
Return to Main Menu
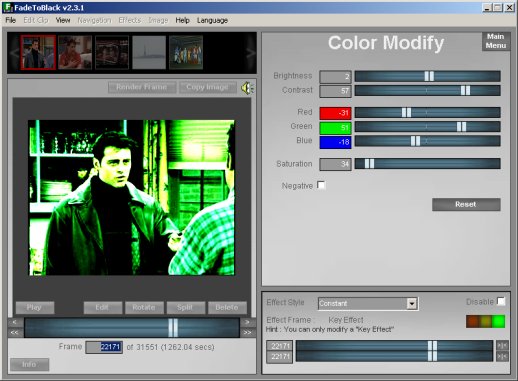[x=496, y=41]
